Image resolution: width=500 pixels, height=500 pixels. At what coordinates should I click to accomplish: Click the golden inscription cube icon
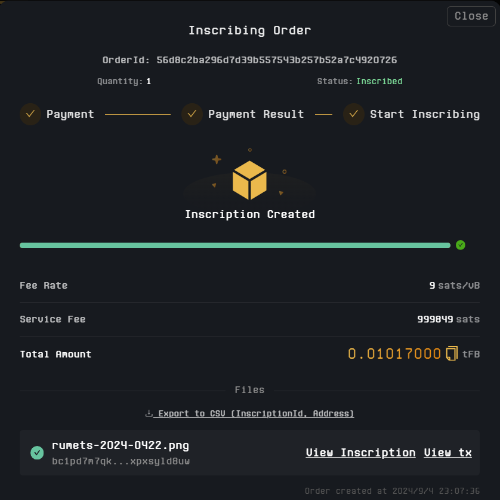[250, 180]
